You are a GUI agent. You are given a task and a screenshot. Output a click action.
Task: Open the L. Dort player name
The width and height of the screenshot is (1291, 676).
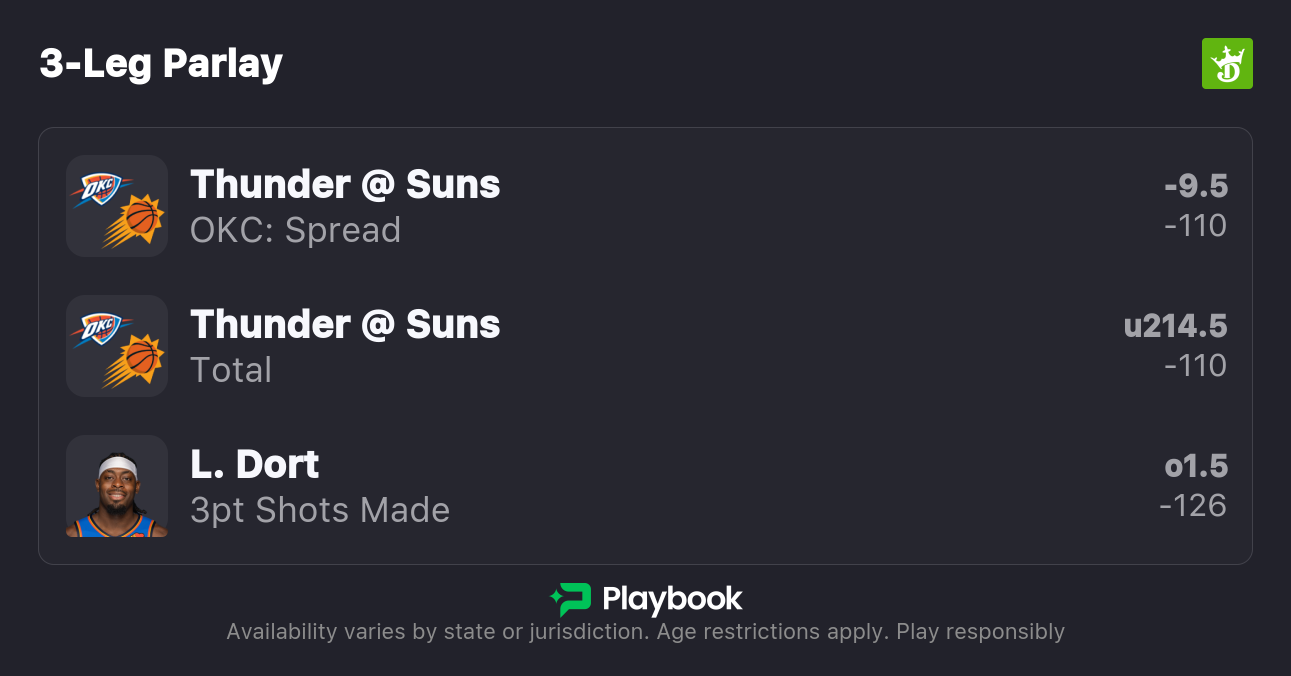pos(254,465)
